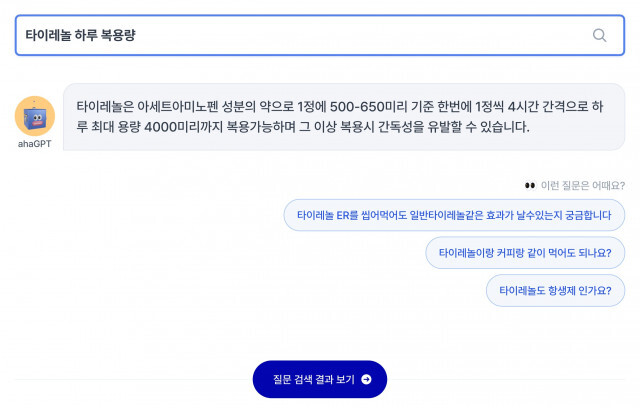Screen dimensions: 640x408
Task: Click the right-arrow circle icon in the blue button
Action: tap(366, 379)
